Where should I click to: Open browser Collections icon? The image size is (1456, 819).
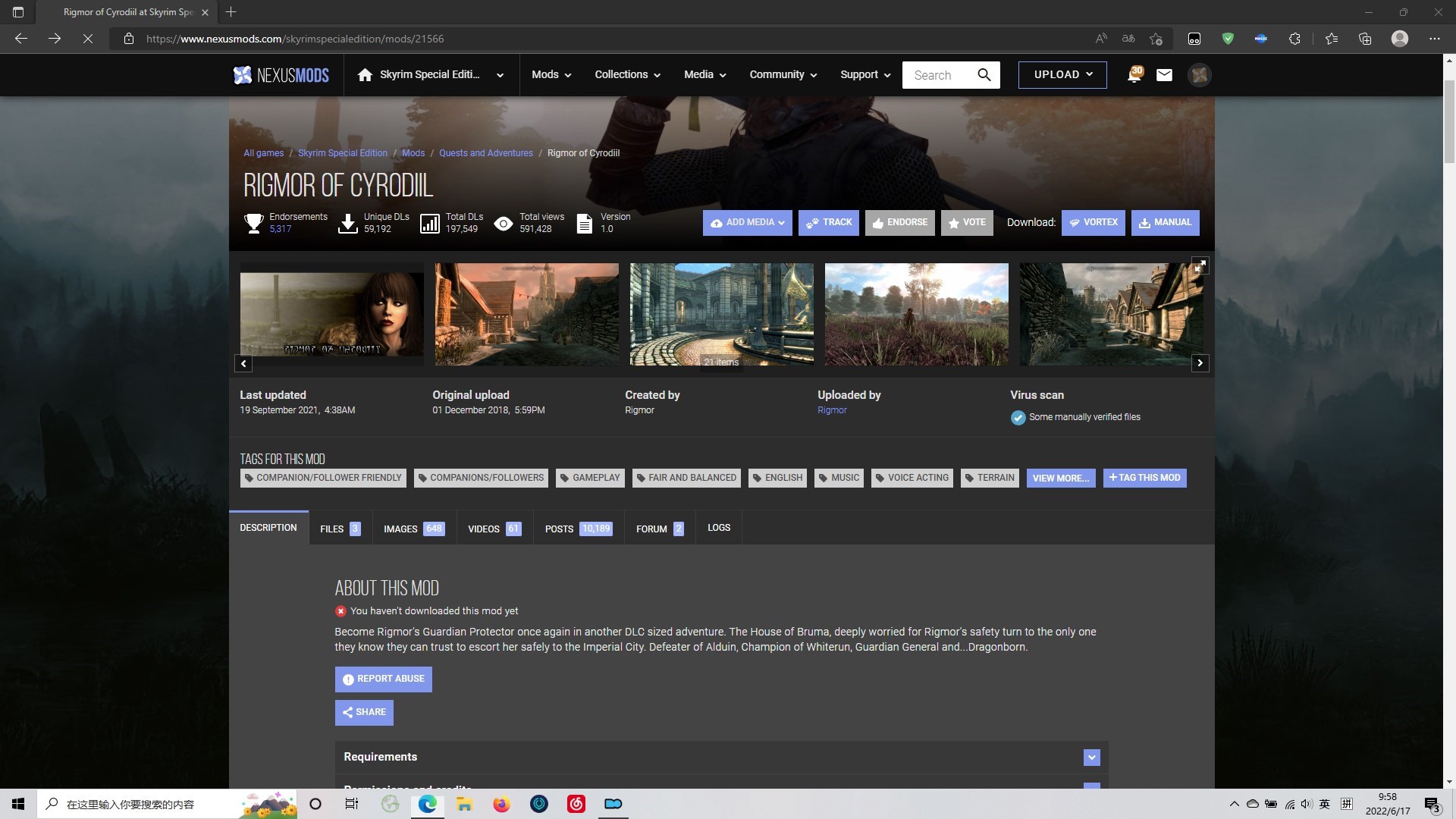[1365, 39]
